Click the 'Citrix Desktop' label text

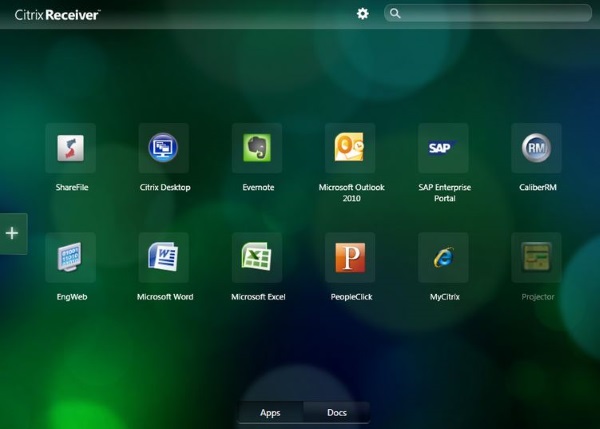click(165, 187)
